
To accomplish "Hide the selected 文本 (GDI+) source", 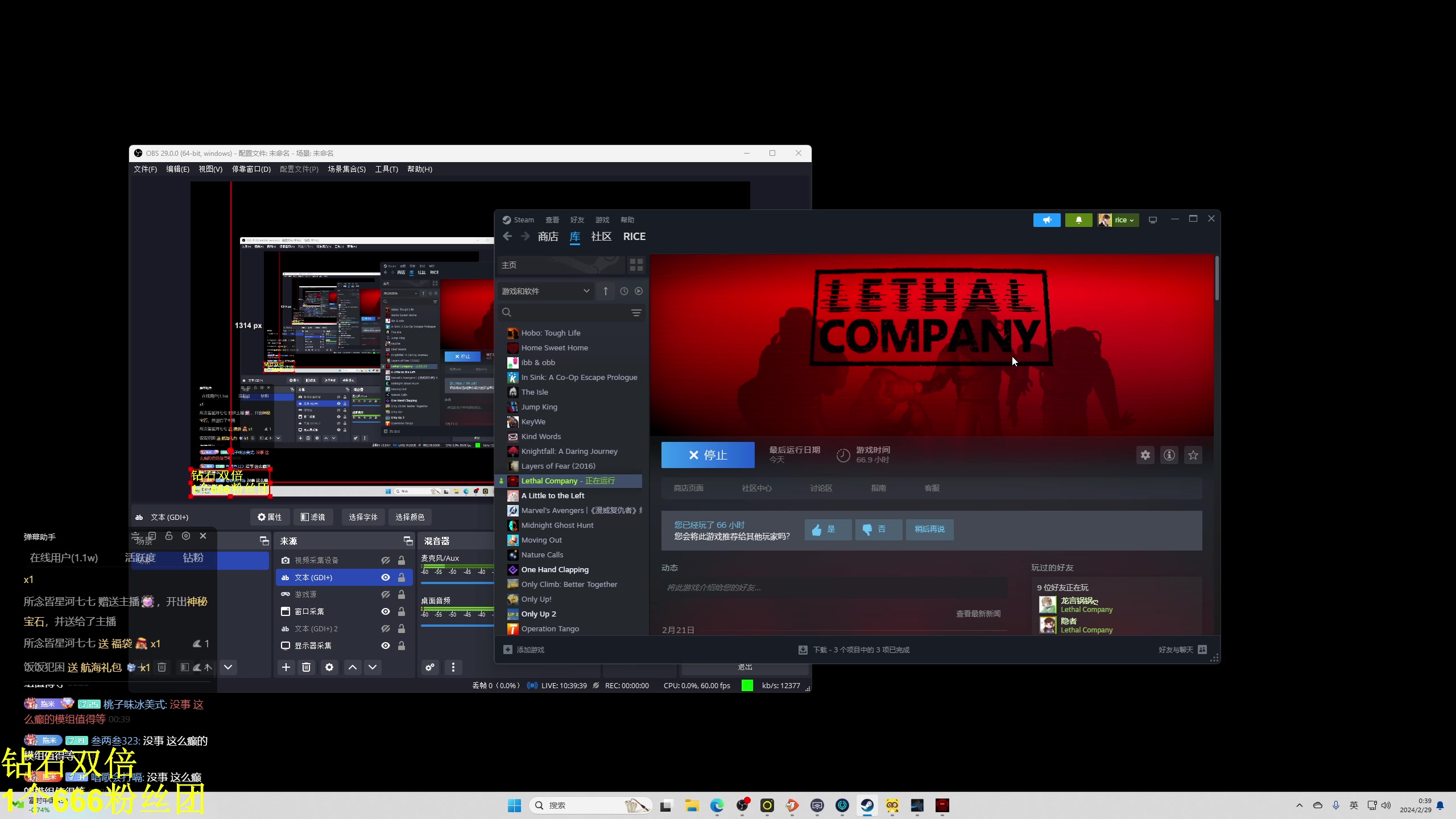I will coord(386,577).
